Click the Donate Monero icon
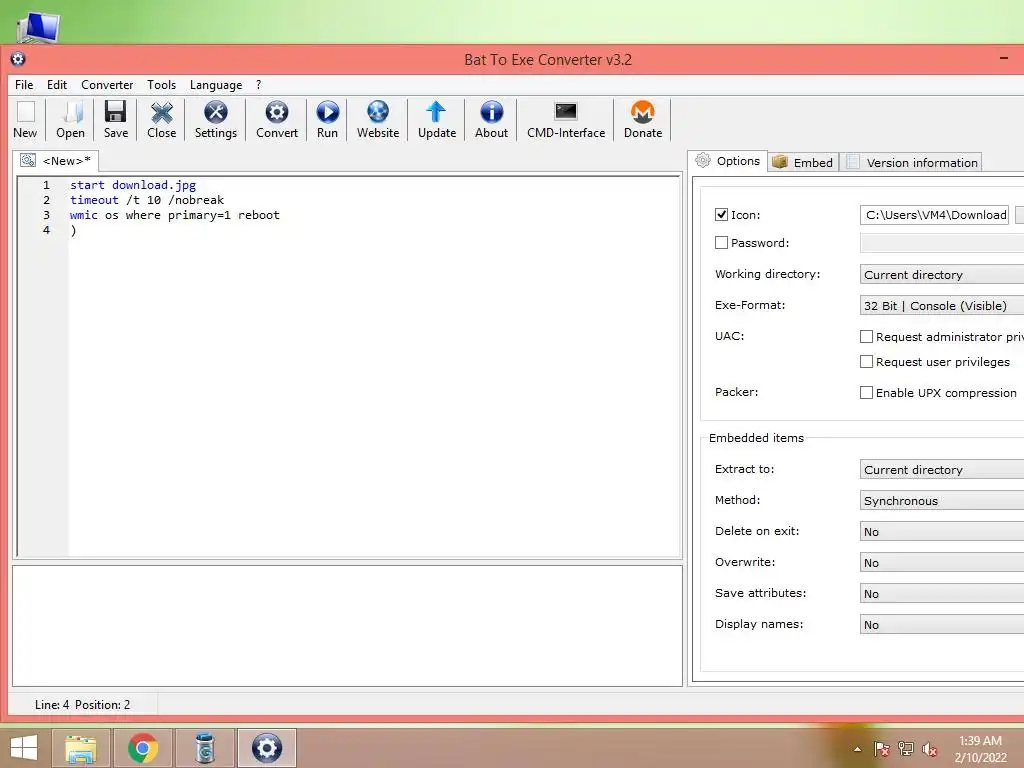This screenshot has width=1024, height=768. [x=643, y=120]
